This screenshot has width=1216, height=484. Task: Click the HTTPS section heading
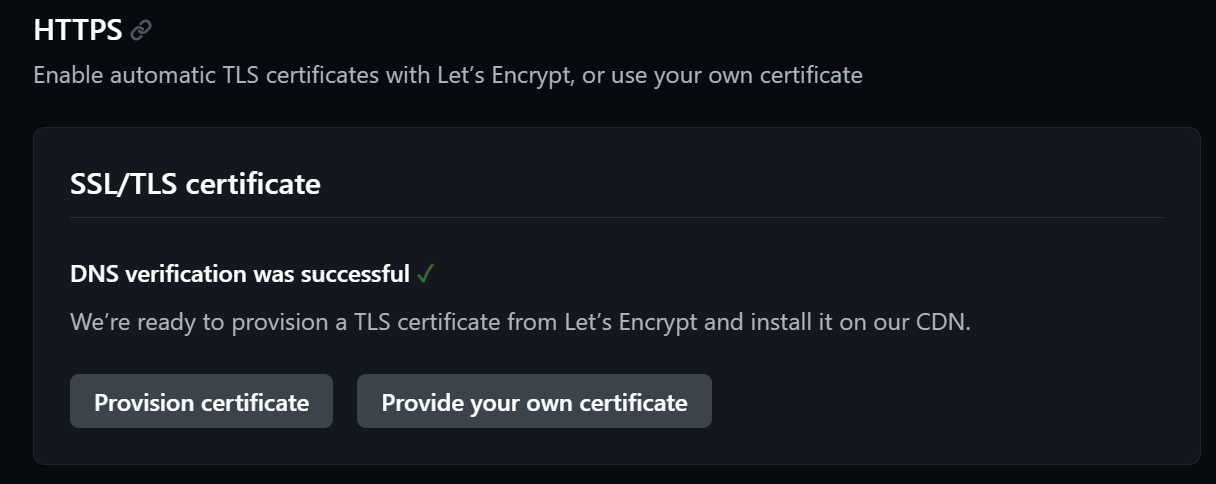[78, 30]
